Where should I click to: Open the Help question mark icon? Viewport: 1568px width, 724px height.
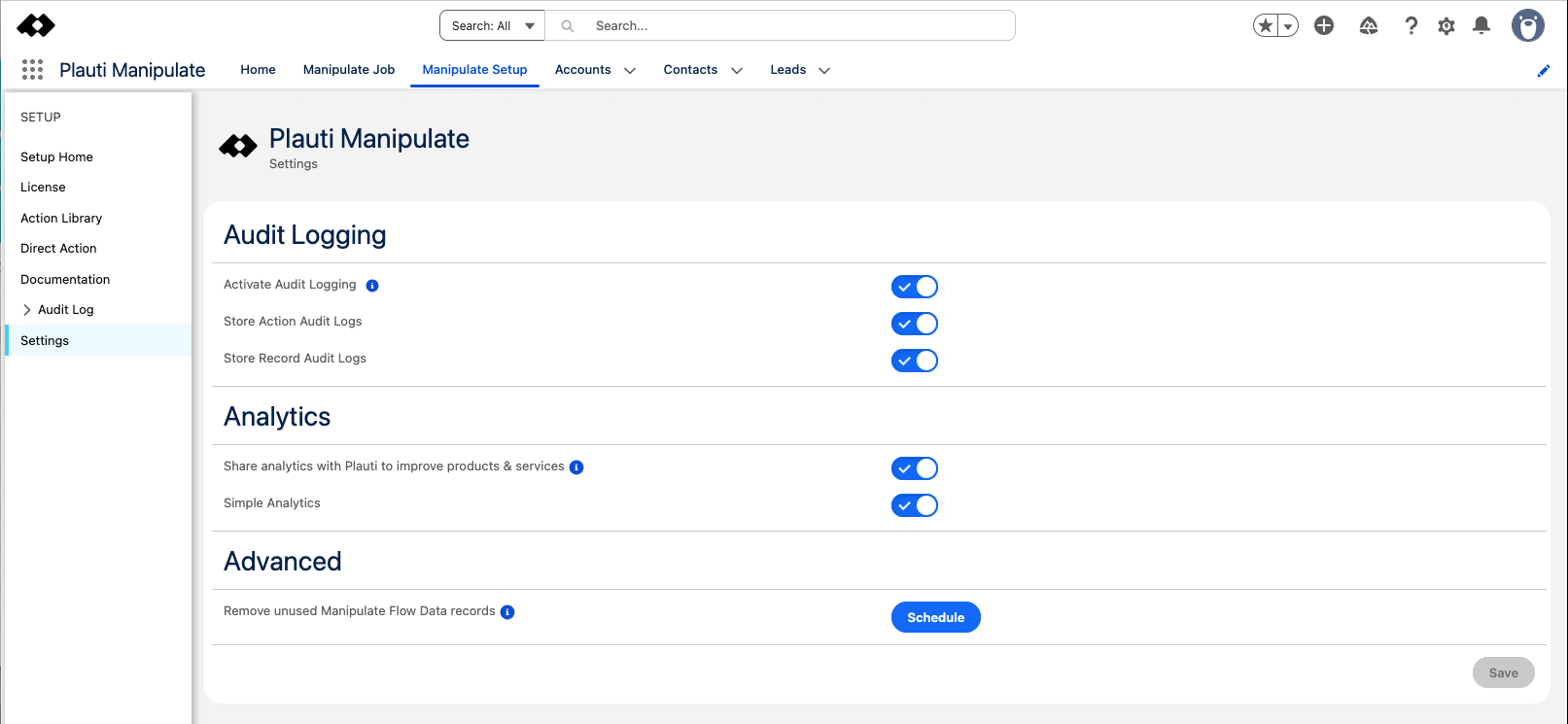click(1411, 26)
